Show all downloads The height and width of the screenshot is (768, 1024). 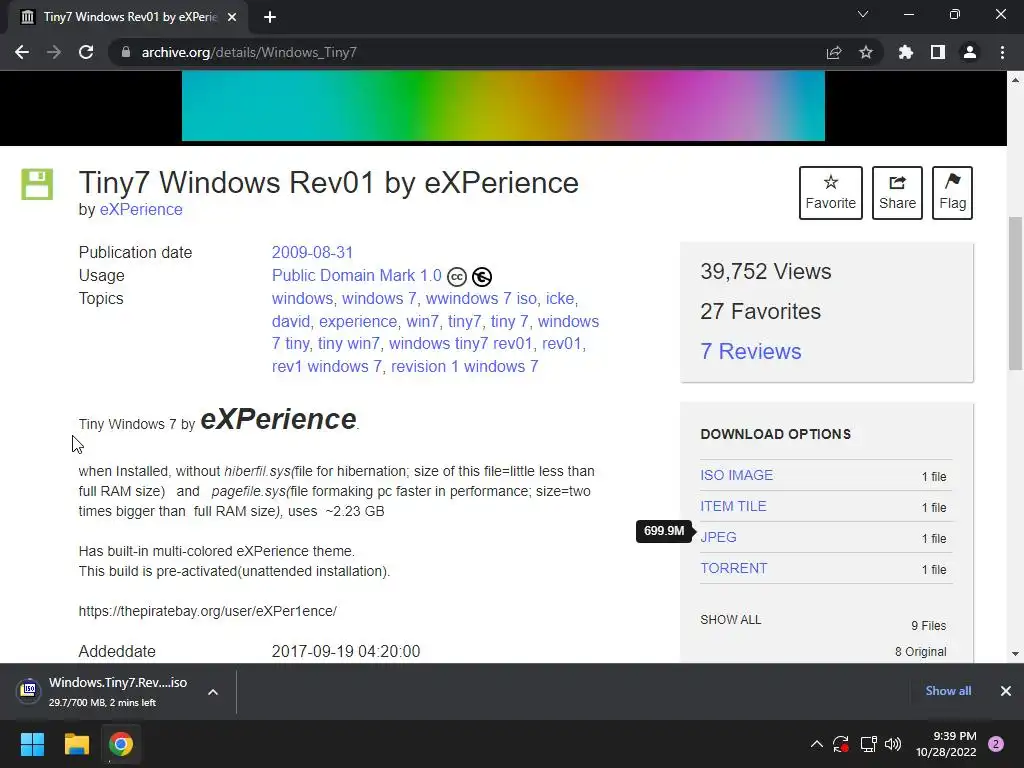click(x=948, y=691)
